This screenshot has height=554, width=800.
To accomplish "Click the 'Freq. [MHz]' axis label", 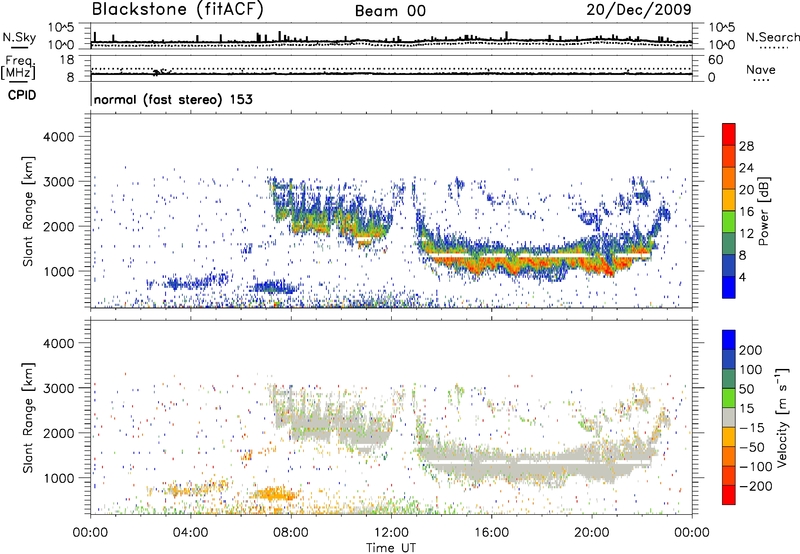I will point(19,67).
